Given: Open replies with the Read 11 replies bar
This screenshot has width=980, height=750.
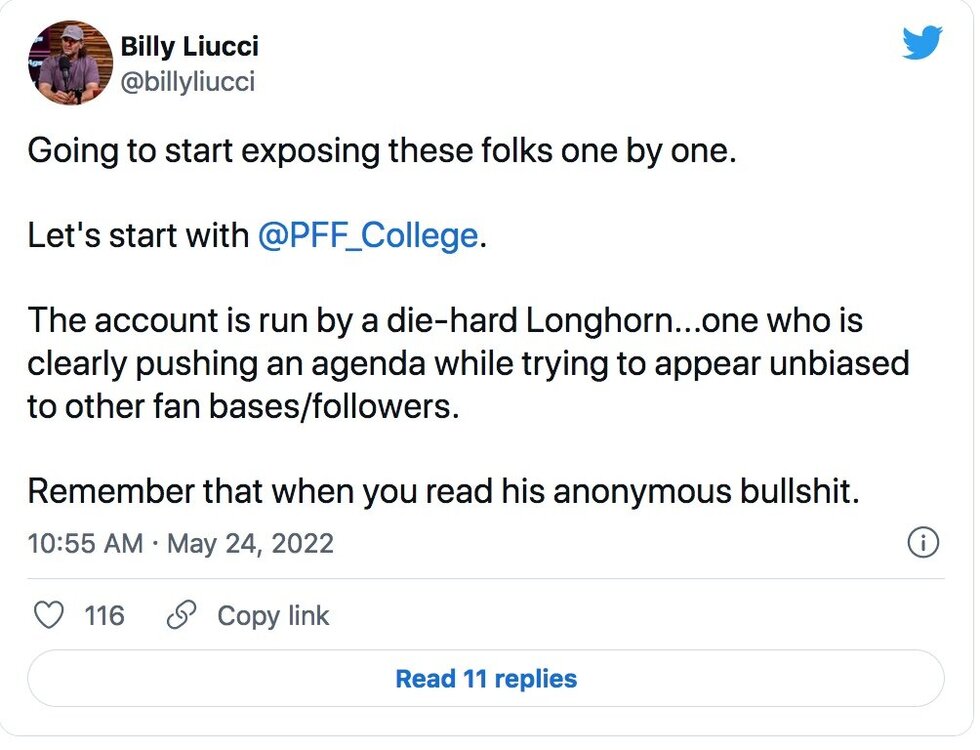Looking at the screenshot, I should 487,678.
